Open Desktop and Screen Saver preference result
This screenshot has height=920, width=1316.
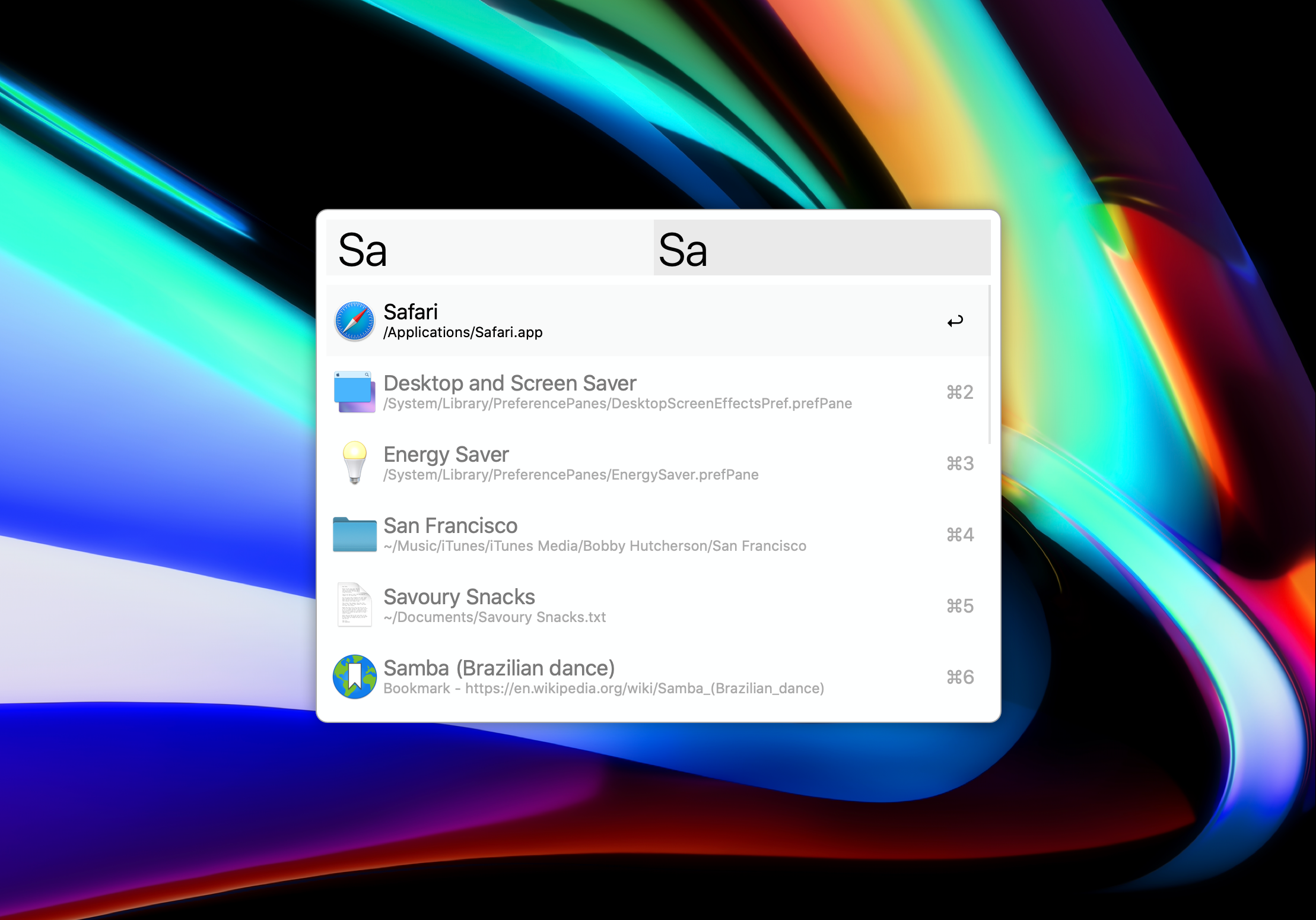click(510, 383)
